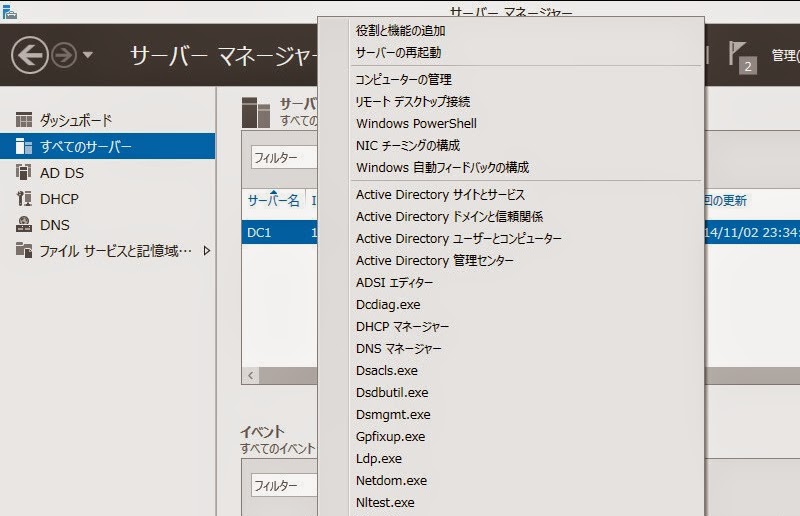Click the ファイル サービスと記憶域 folder icon
The height and width of the screenshot is (516, 800).
point(23,250)
